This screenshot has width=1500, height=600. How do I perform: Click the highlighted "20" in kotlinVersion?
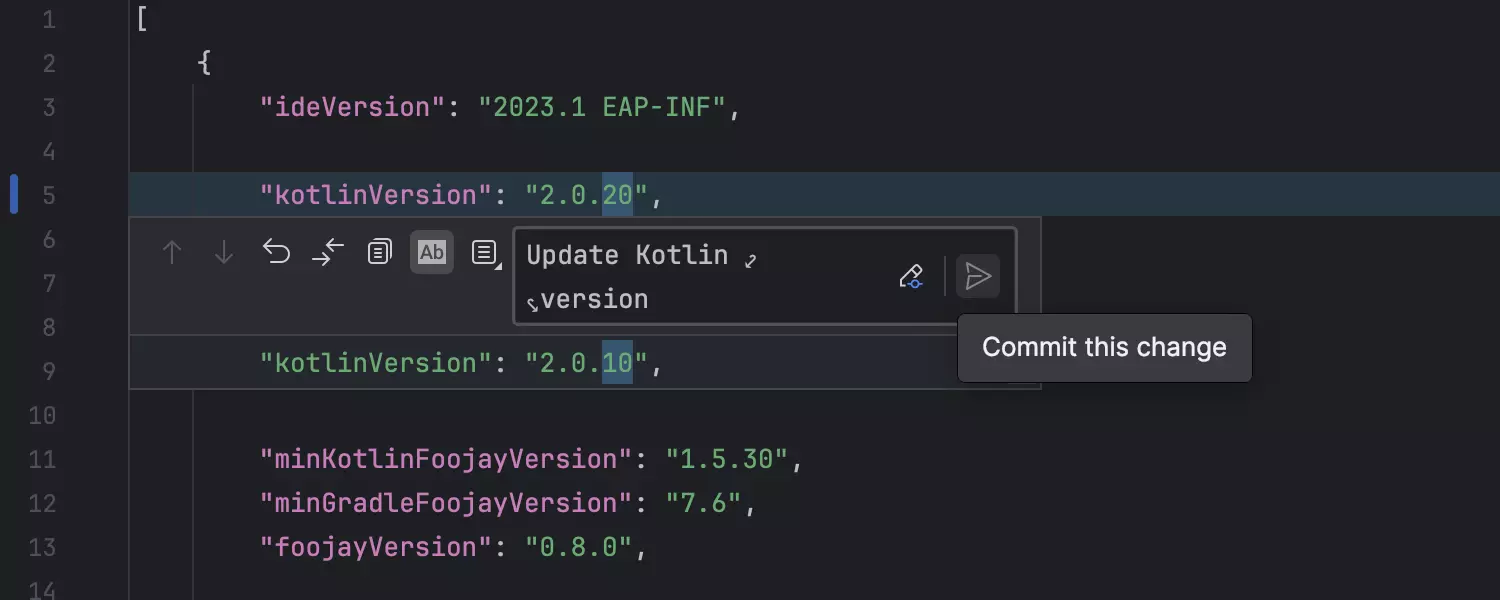tap(617, 195)
